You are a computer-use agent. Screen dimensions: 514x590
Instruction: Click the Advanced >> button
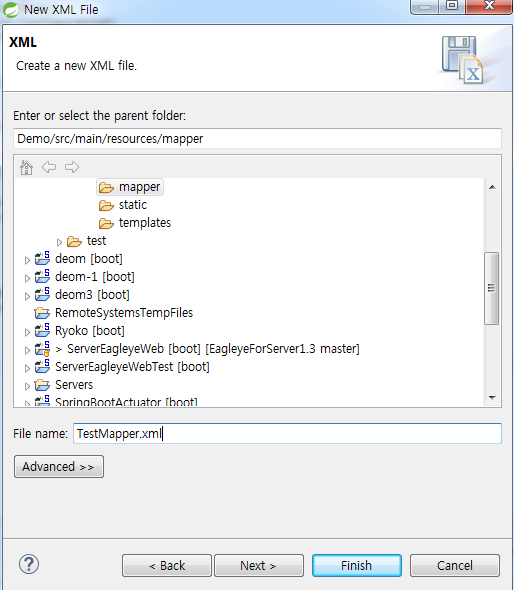point(59,467)
